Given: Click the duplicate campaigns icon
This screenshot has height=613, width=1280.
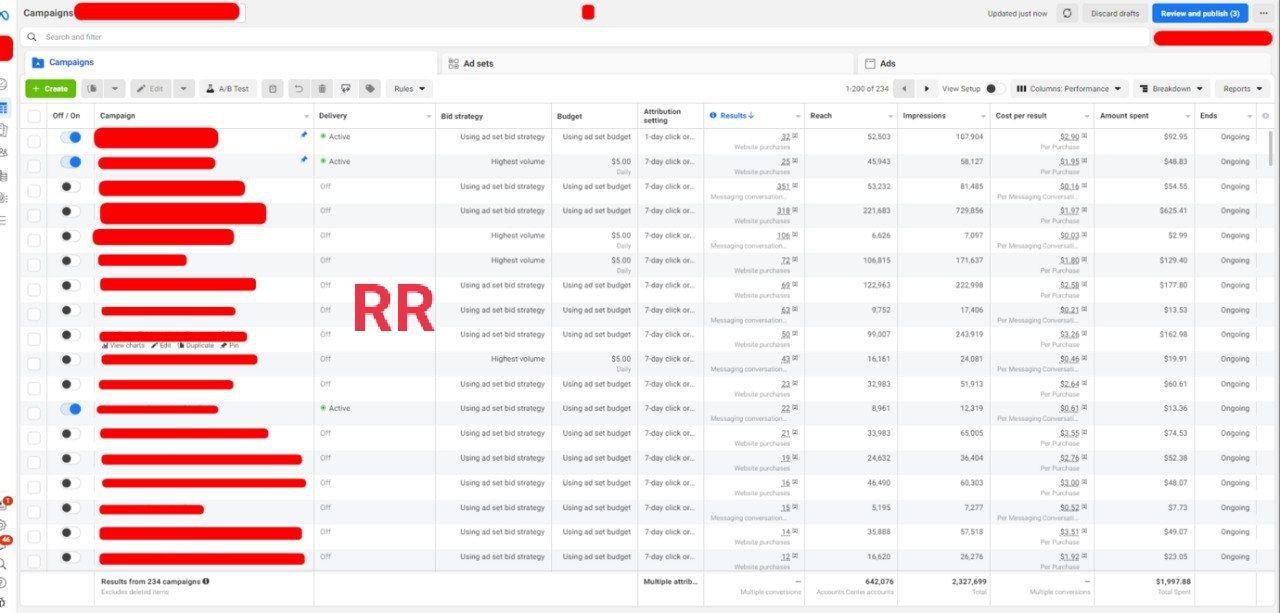Looking at the screenshot, I should pyautogui.click(x=92, y=89).
